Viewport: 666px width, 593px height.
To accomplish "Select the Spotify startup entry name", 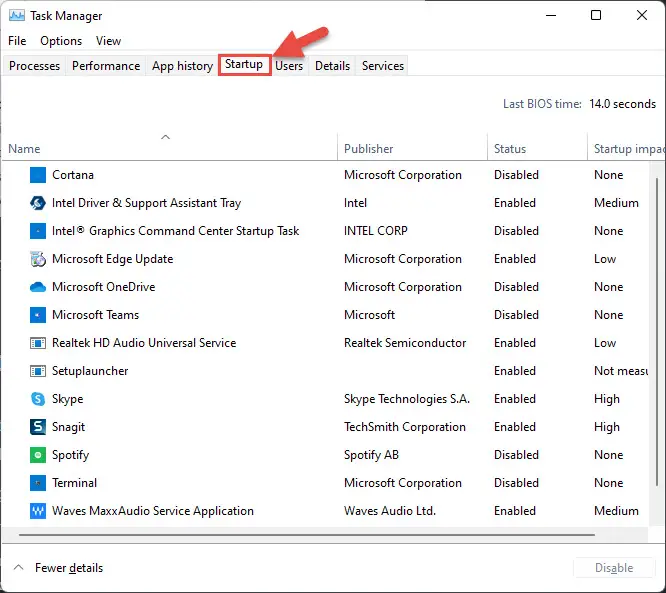I will click(x=71, y=455).
